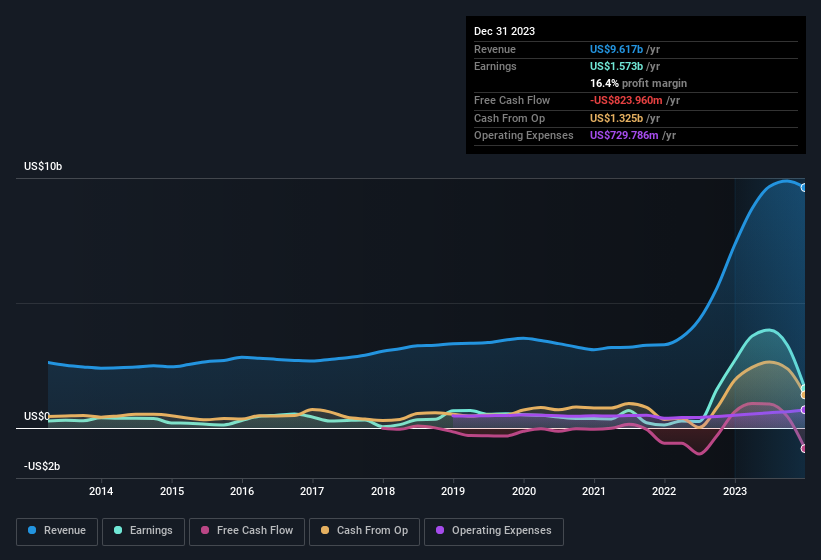Click the US$10b y-axis label
Viewport: 821px width, 560px height.
point(43,166)
